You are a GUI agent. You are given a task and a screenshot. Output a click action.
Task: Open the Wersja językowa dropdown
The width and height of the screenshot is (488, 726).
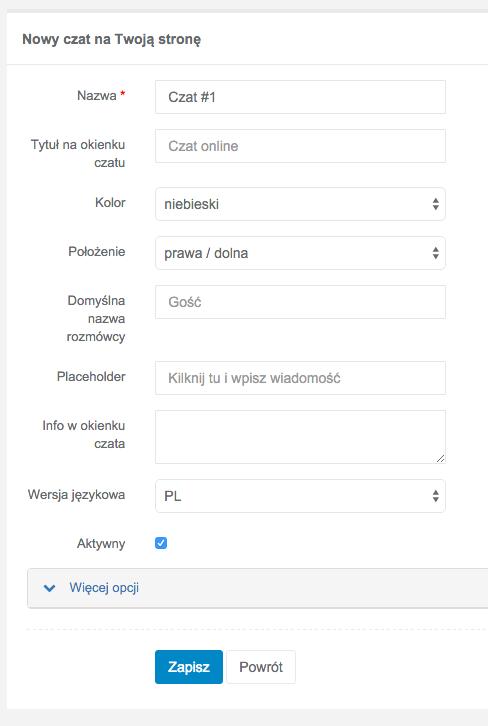click(x=300, y=496)
